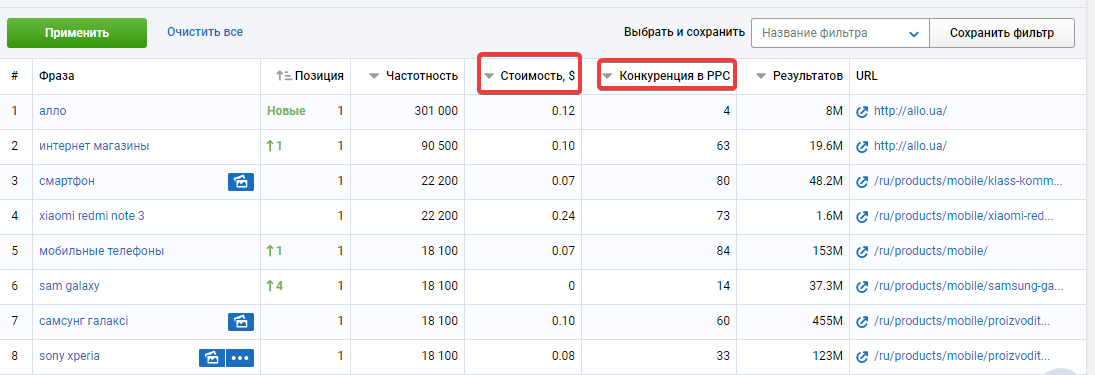The width and height of the screenshot is (1095, 375).
Task: Click the 48.2M results value
Action: [827, 181]
